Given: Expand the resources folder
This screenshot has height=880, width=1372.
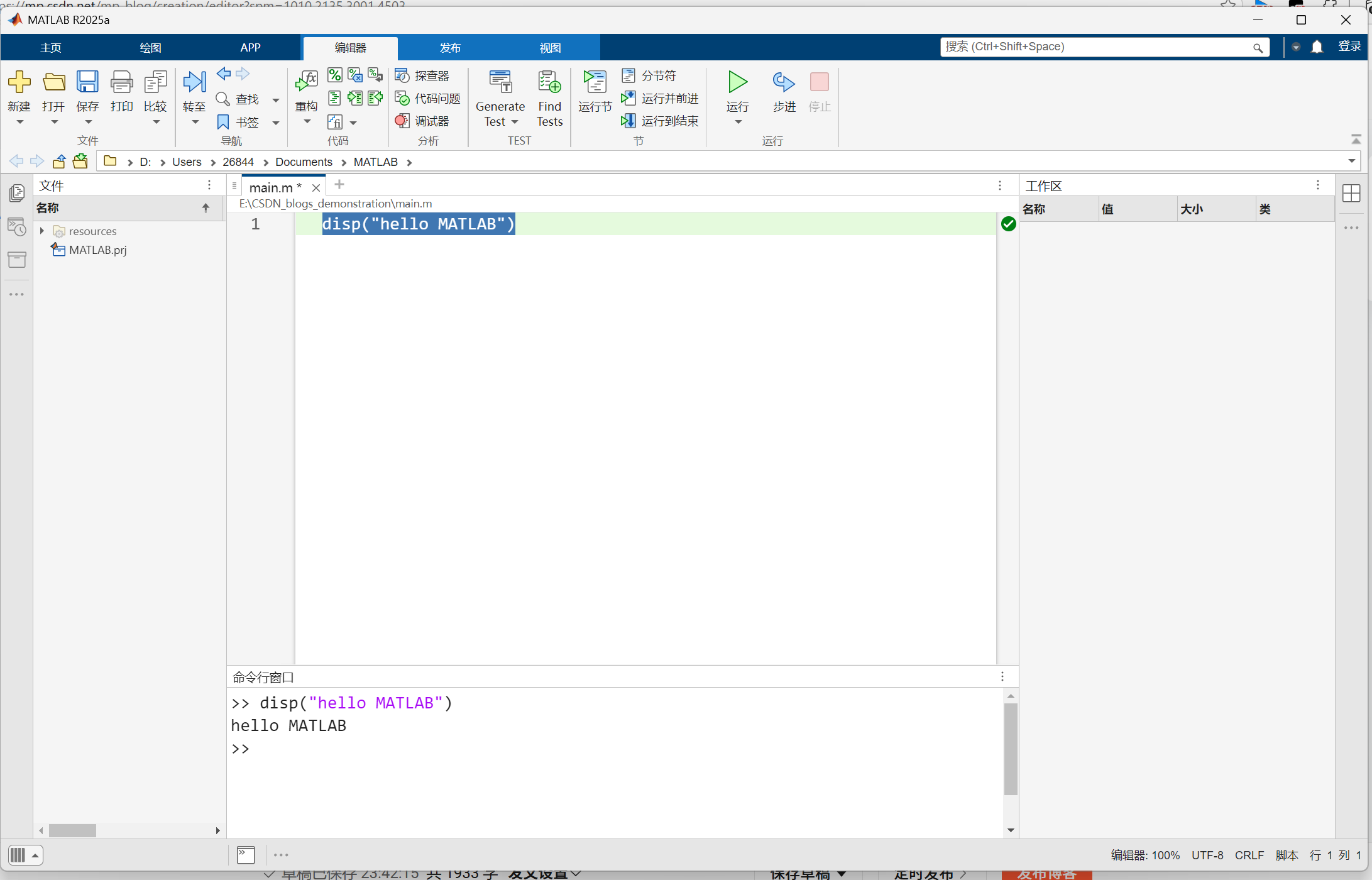Looking at the screenshot, I should click(x=42, y=231).
